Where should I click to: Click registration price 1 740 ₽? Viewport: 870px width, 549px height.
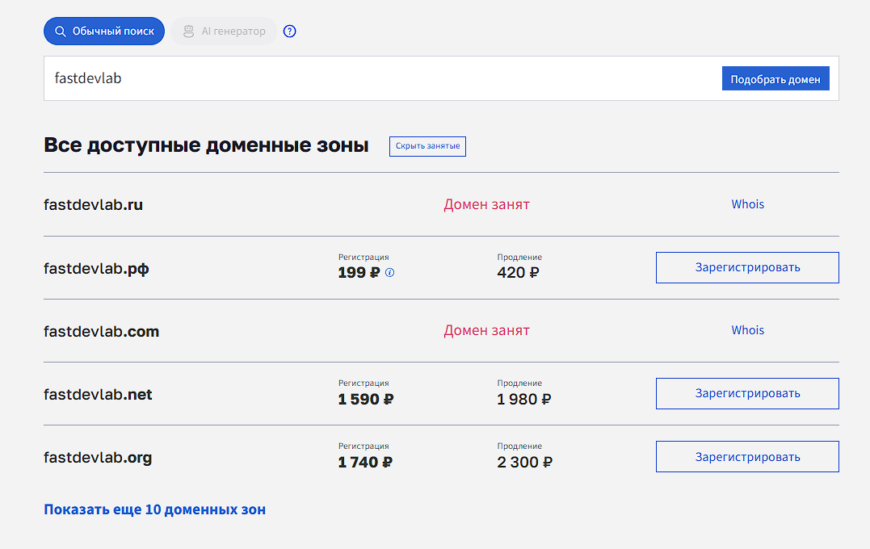(x=365, y=462)
